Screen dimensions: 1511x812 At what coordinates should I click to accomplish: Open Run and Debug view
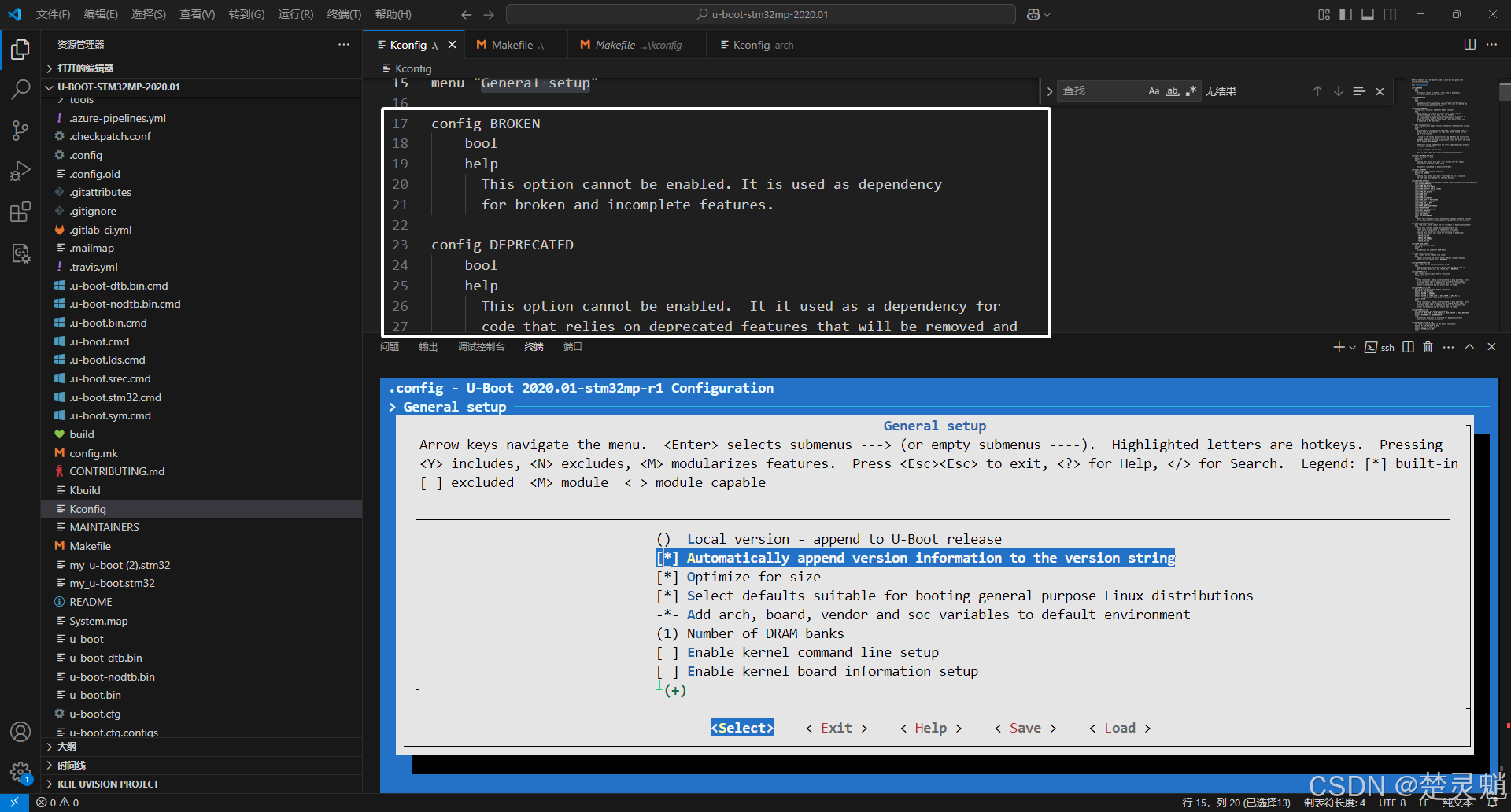20,172
